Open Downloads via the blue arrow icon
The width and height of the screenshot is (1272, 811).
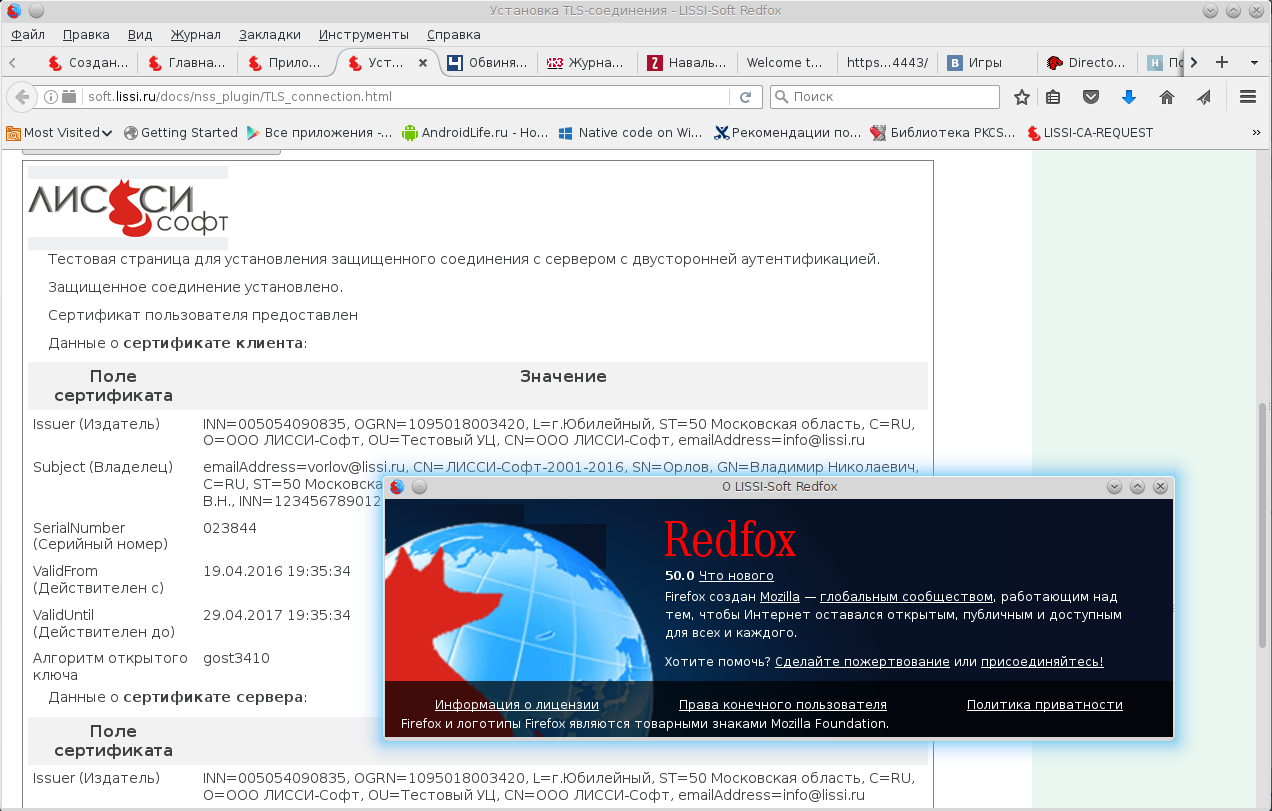coord(1129,97)
